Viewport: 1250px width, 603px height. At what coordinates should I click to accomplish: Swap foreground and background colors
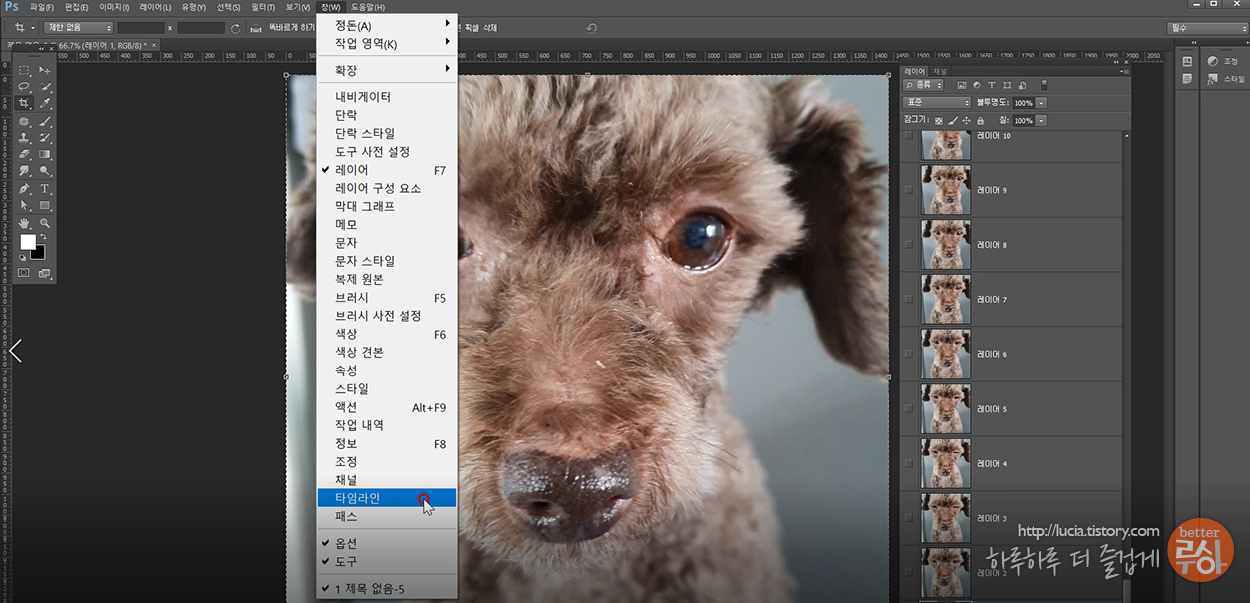pos(43,234)
